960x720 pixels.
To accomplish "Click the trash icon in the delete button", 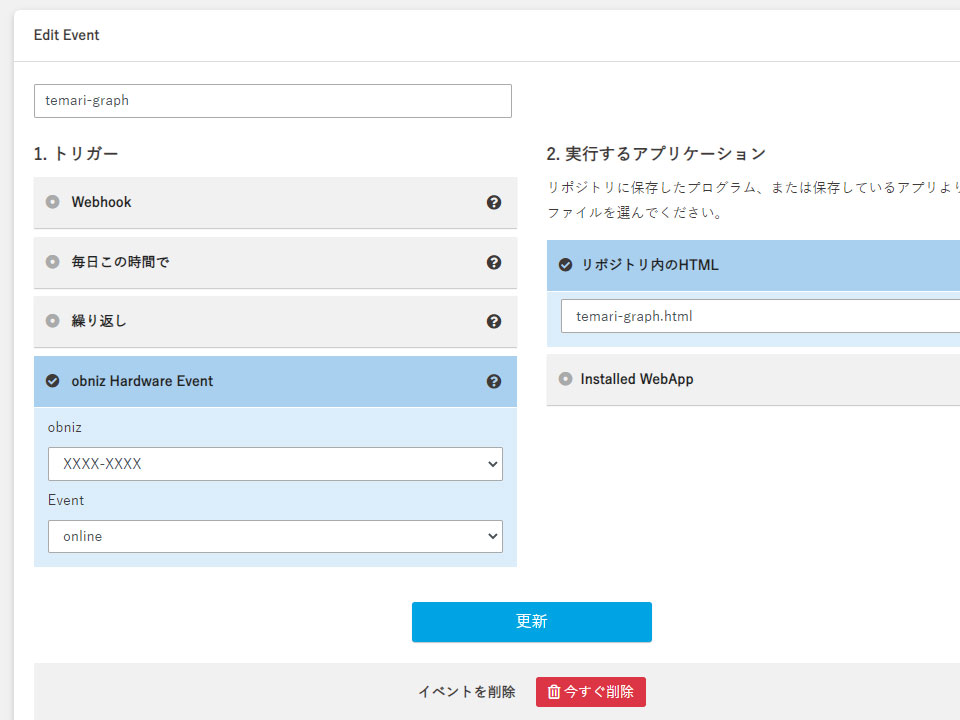I will click(x=553, y=692).
